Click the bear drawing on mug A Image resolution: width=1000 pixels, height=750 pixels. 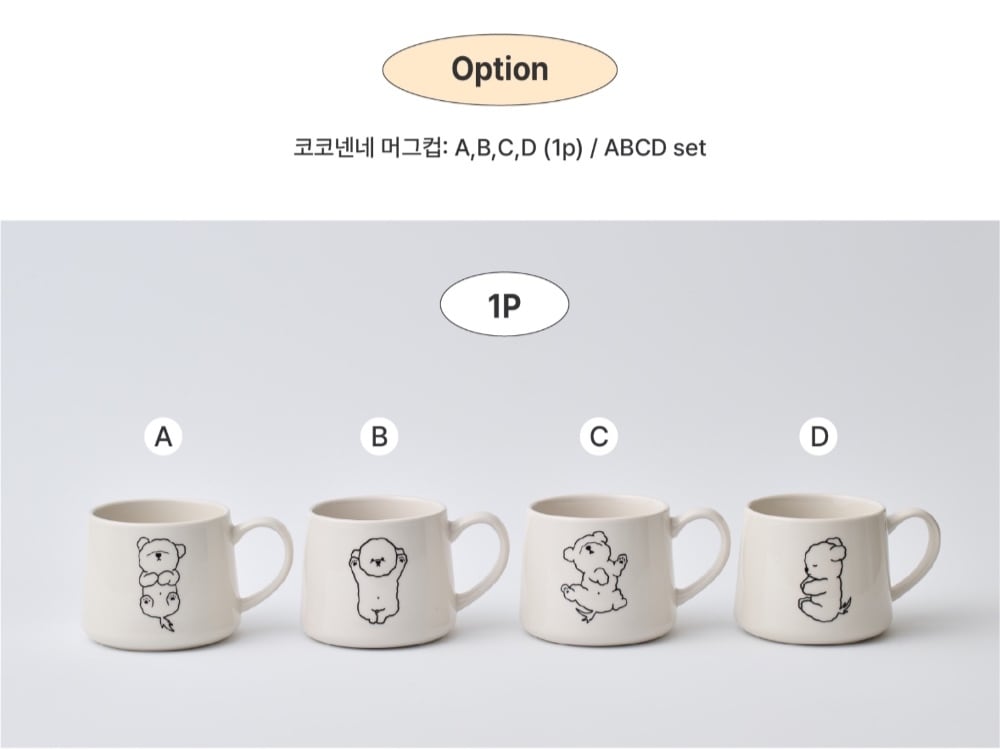(161, 584)
